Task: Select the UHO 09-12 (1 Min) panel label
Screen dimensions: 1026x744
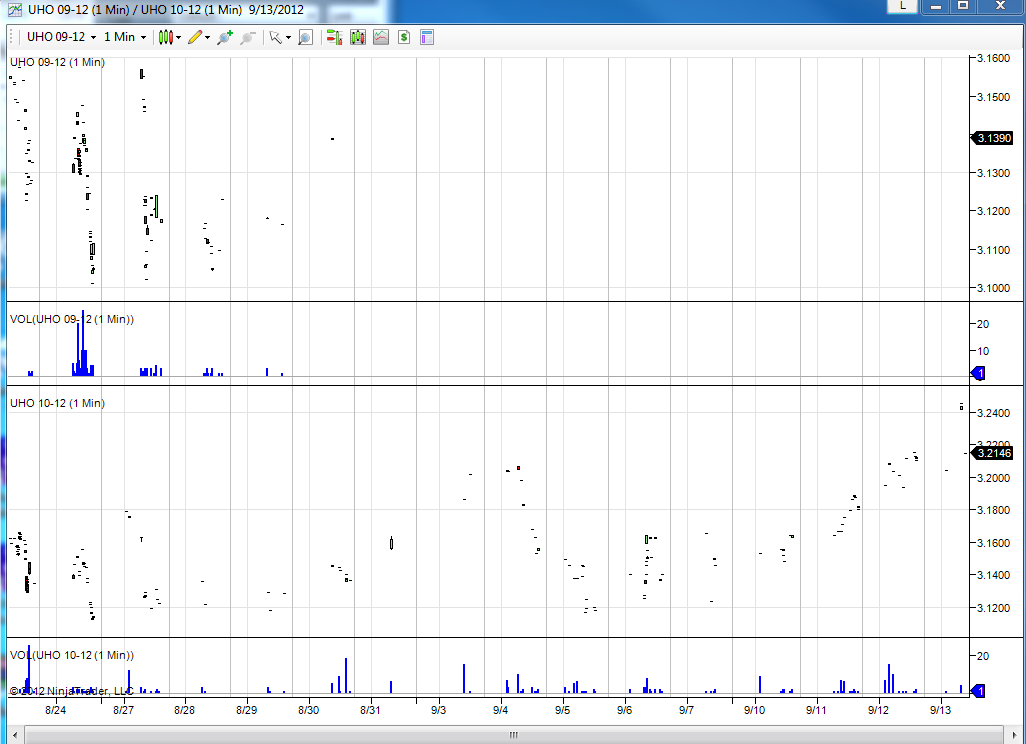Action: pos(58,62)
